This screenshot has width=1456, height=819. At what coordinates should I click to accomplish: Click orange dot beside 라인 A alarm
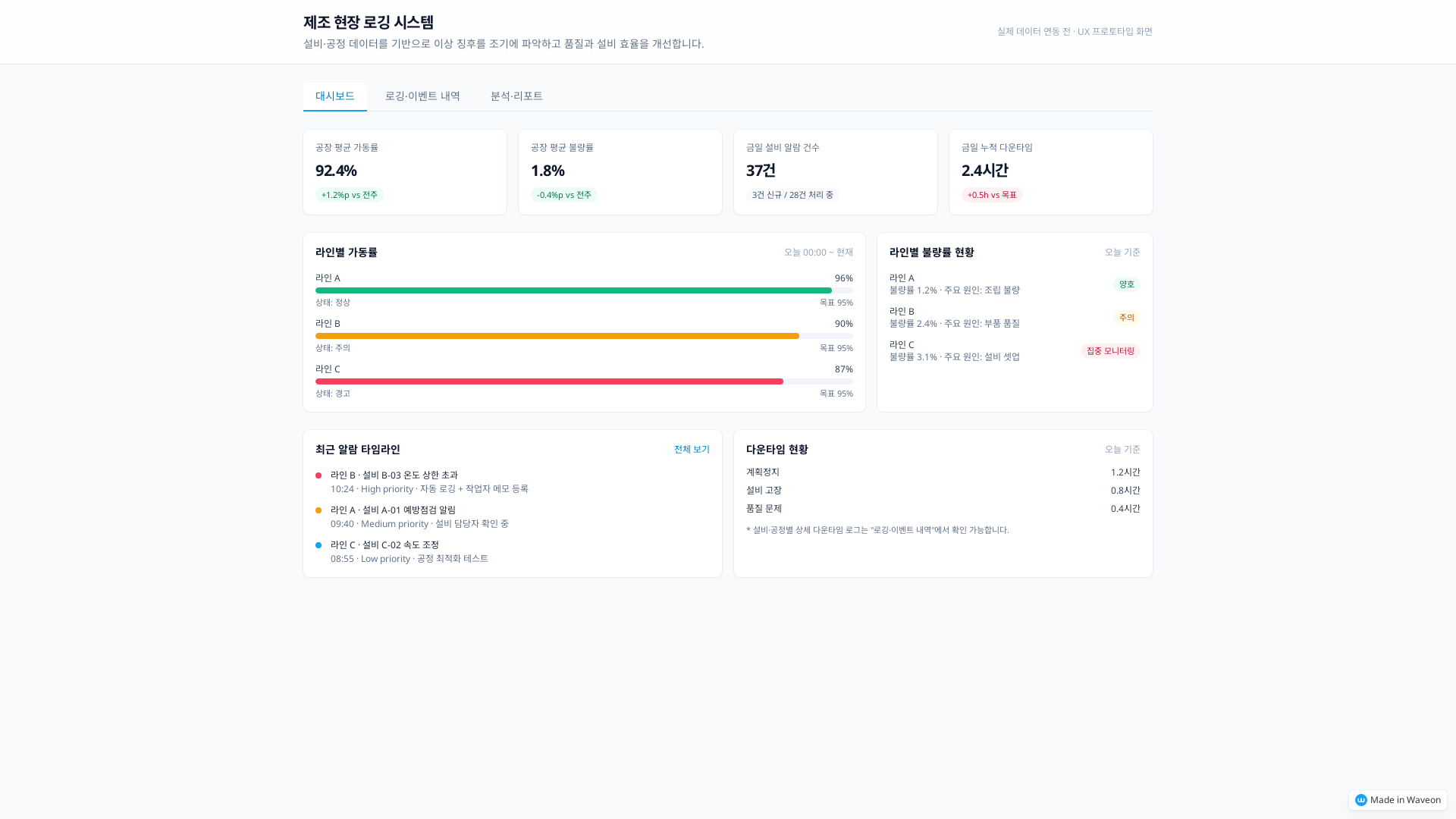click(x=318, y=510)
